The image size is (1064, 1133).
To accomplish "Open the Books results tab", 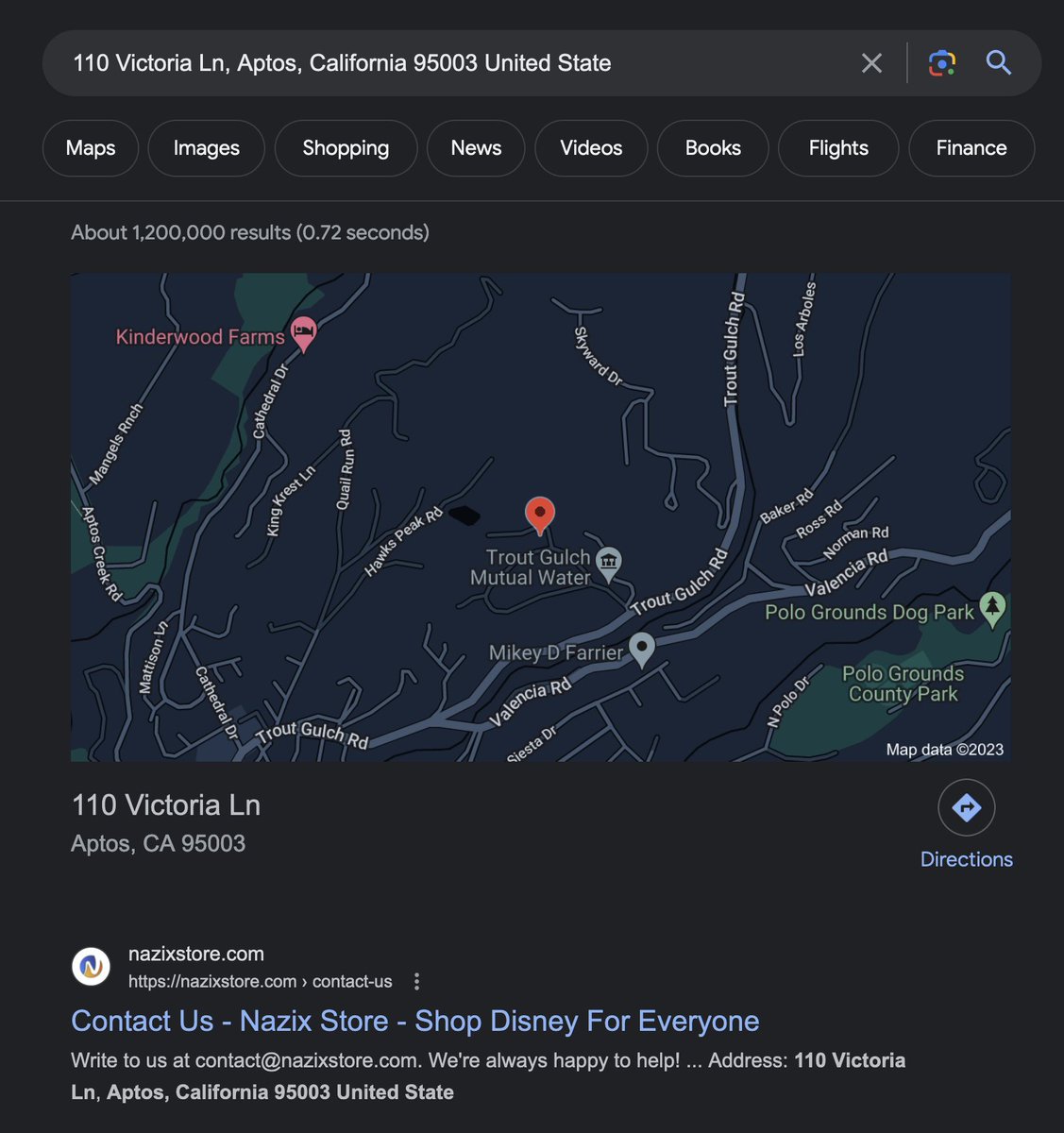I will coord(713,148).
